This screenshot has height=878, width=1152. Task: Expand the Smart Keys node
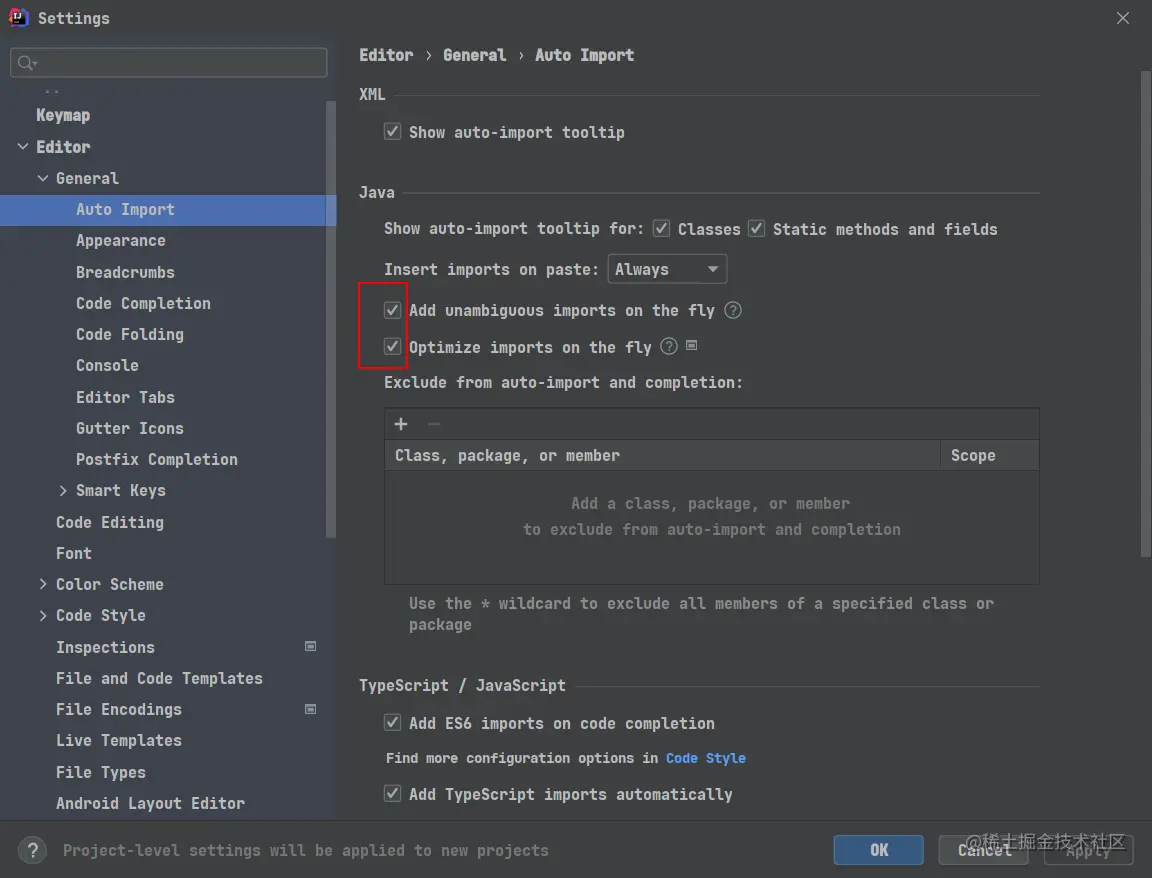[62, 491]
